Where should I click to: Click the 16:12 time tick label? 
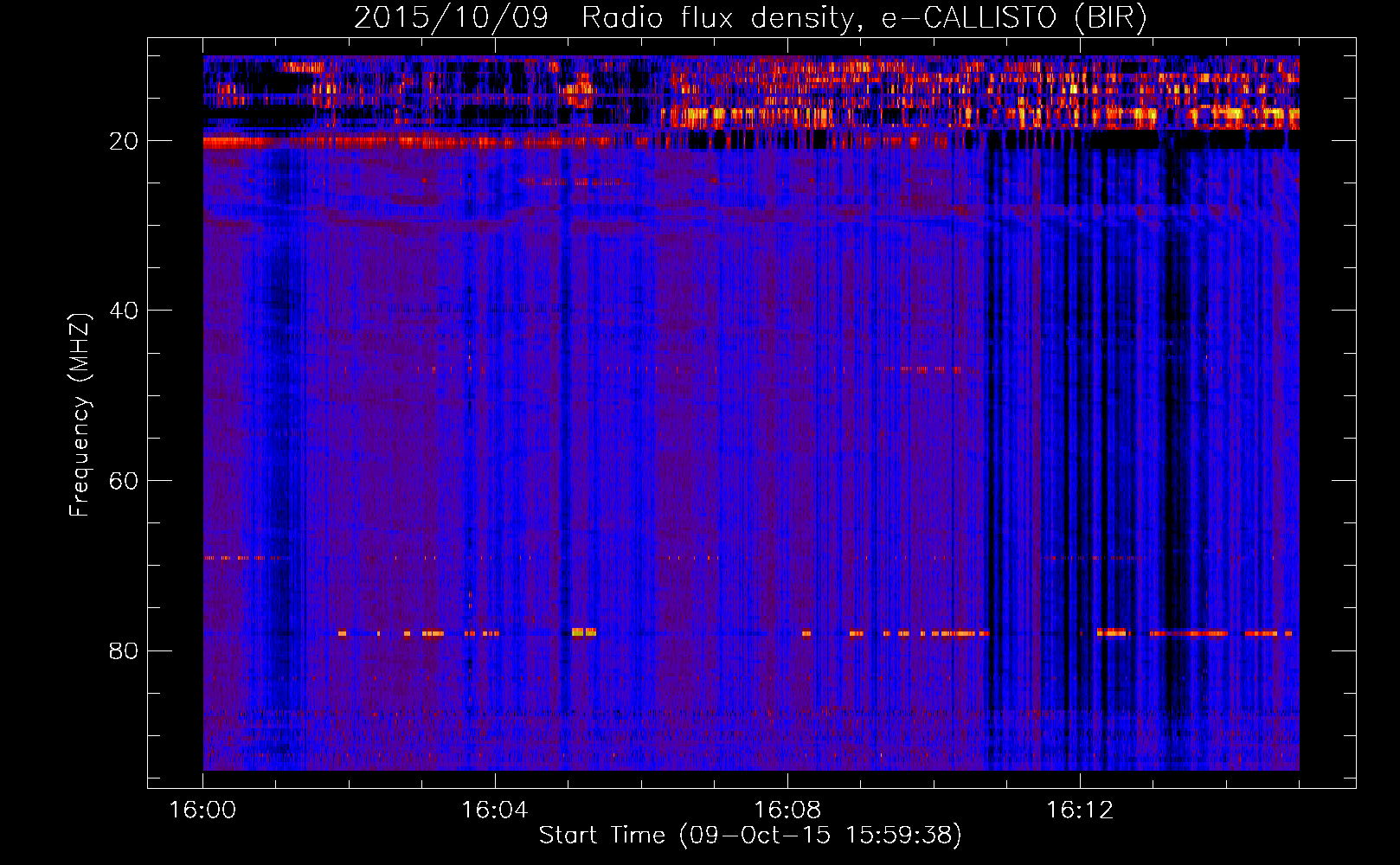tap(1080, 810)
